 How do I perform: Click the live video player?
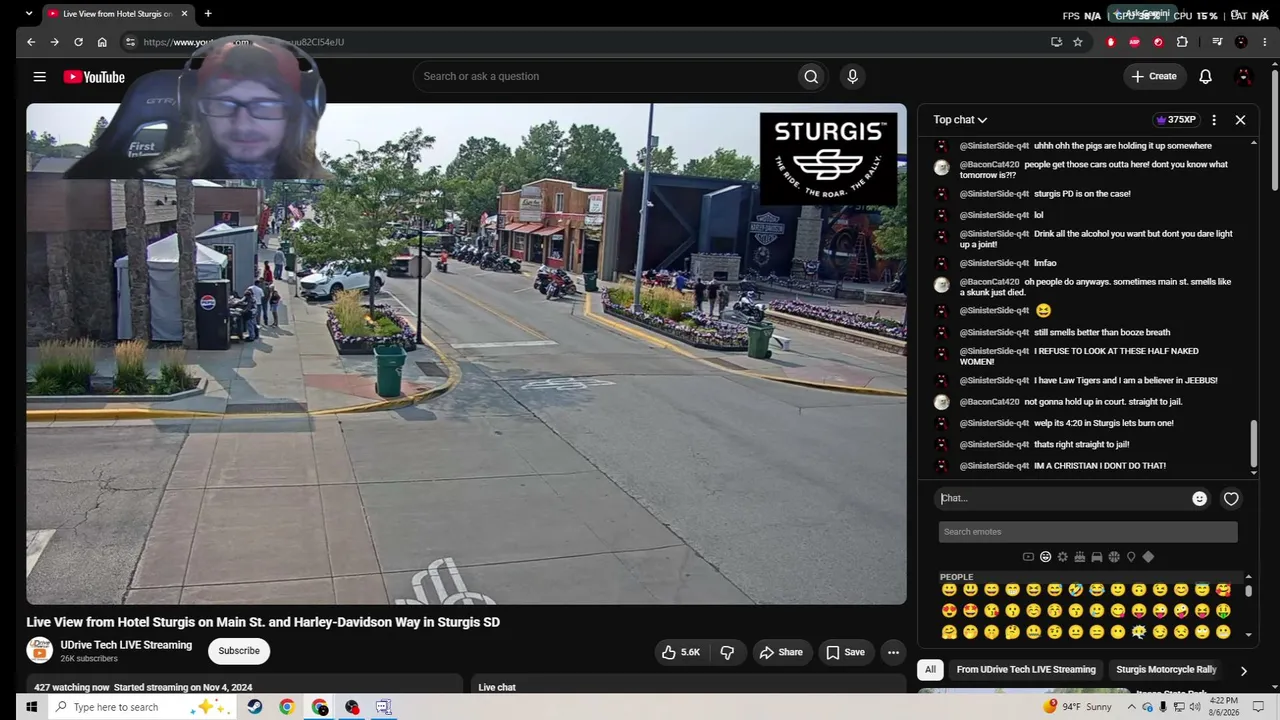(x=466, y=354)
